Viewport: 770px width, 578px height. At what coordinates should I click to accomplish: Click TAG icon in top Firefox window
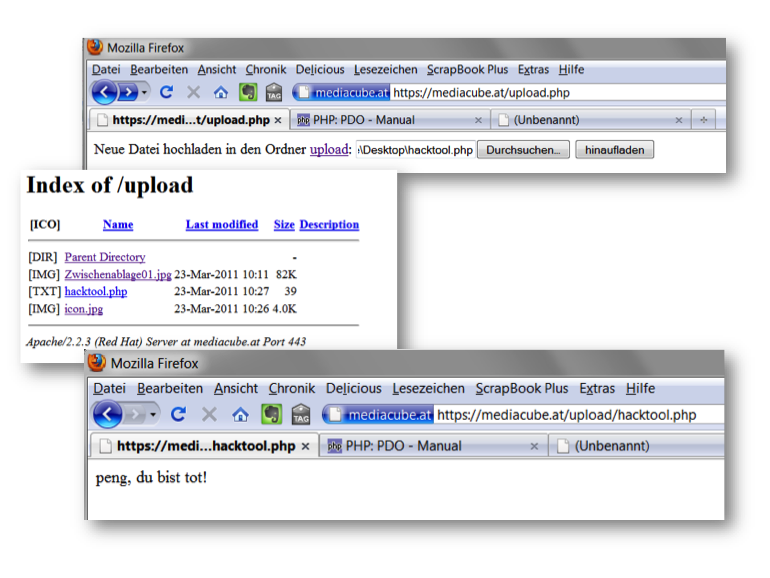pyautogui.click(x=274, y=92)
